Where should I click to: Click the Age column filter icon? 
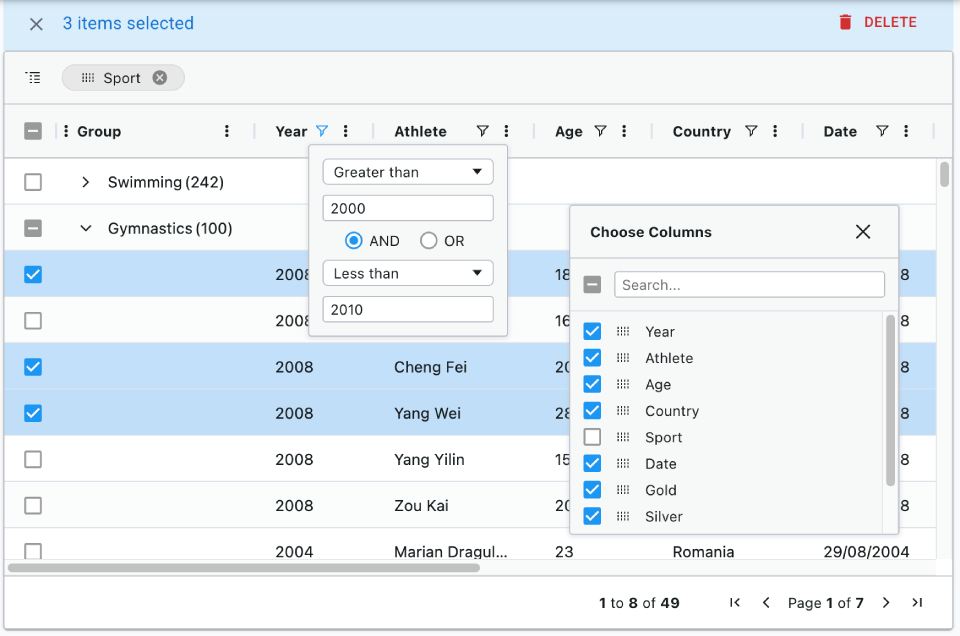pos(600,131)
